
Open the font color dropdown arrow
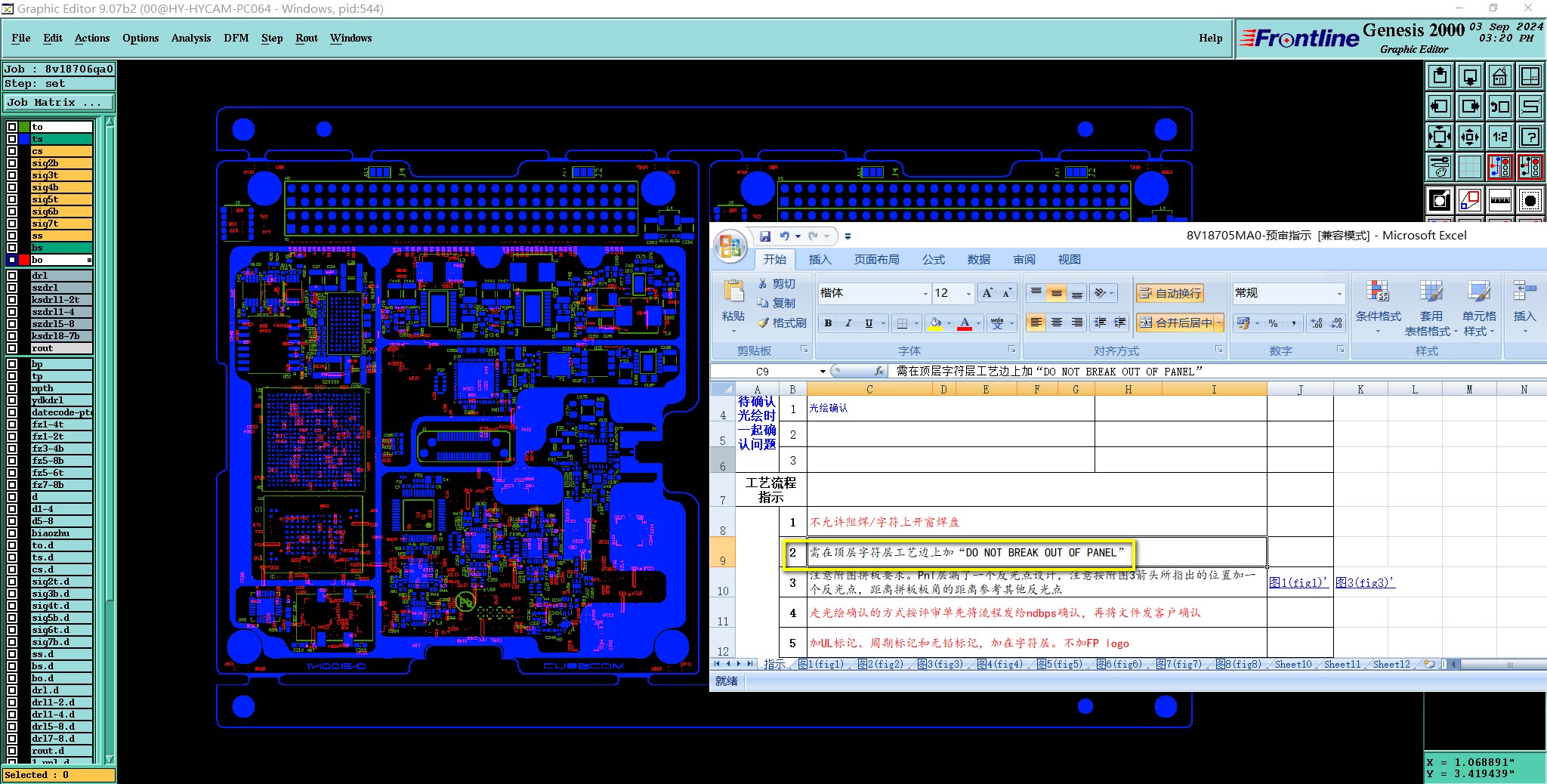click(x=978, y=323)
